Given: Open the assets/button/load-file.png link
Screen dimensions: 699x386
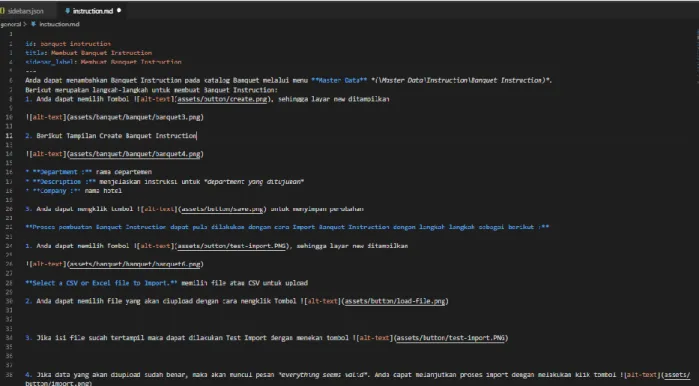Looking at the screenshot, I should [395, 301].
